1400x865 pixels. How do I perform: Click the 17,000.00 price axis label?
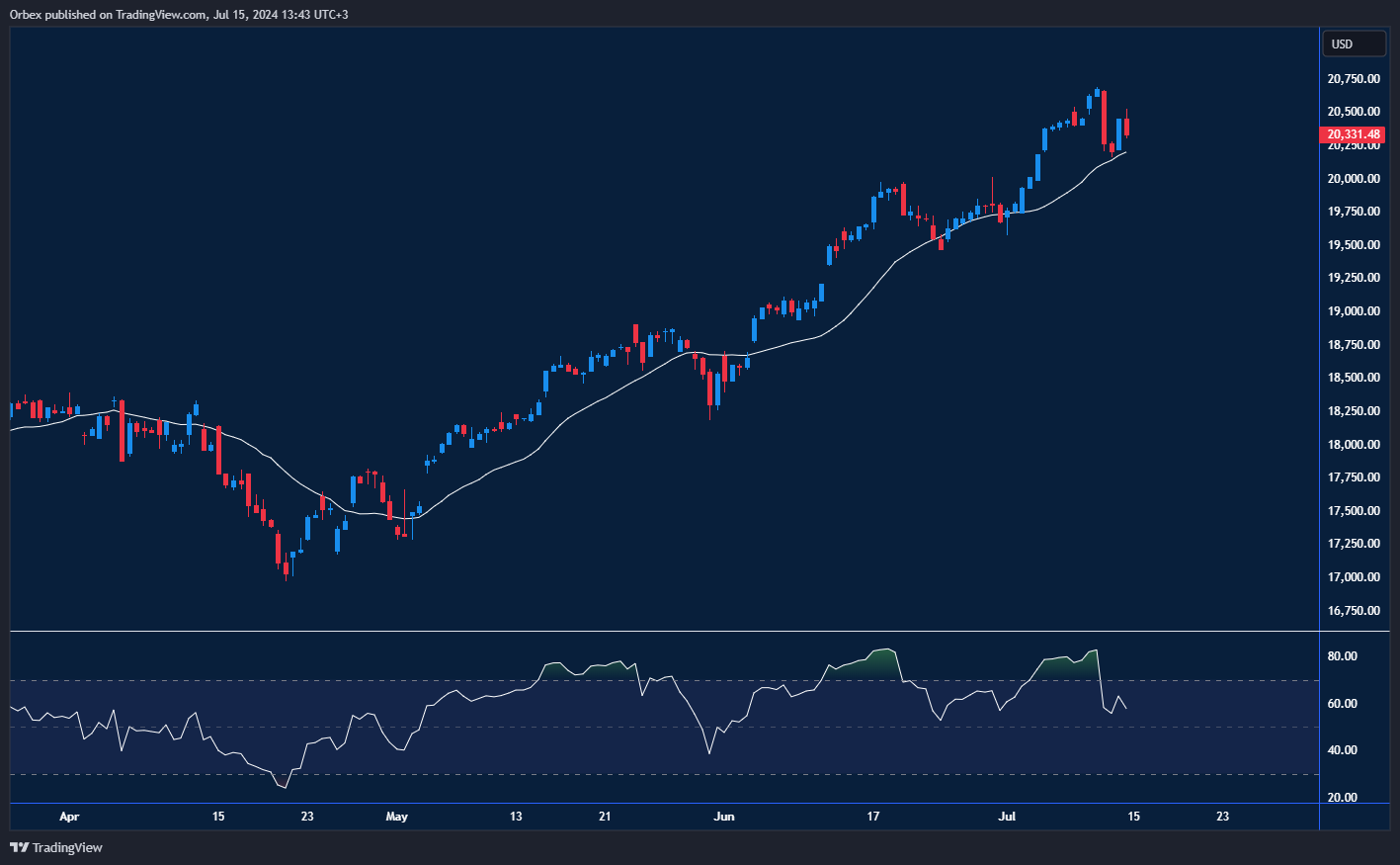click(x=1353, y=577)
